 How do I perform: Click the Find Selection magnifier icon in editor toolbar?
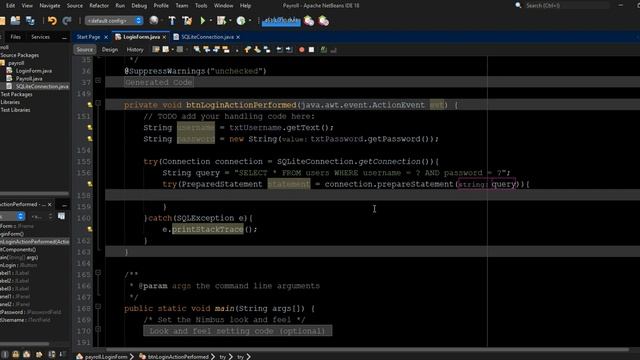(197, 49)
